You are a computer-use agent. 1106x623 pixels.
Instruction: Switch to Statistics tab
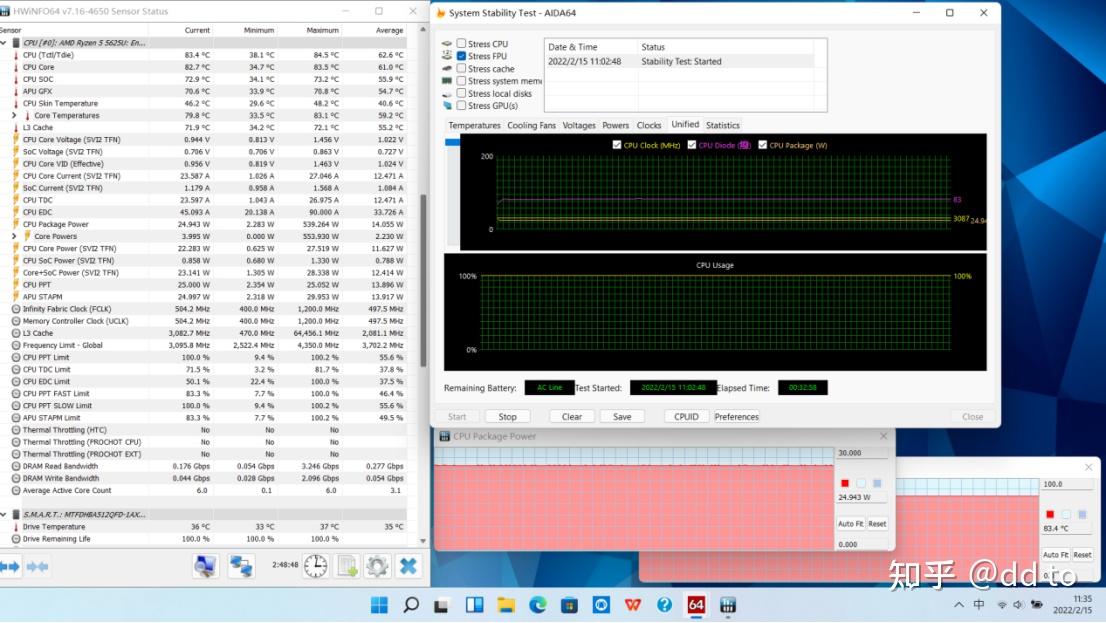coord(723,126)
